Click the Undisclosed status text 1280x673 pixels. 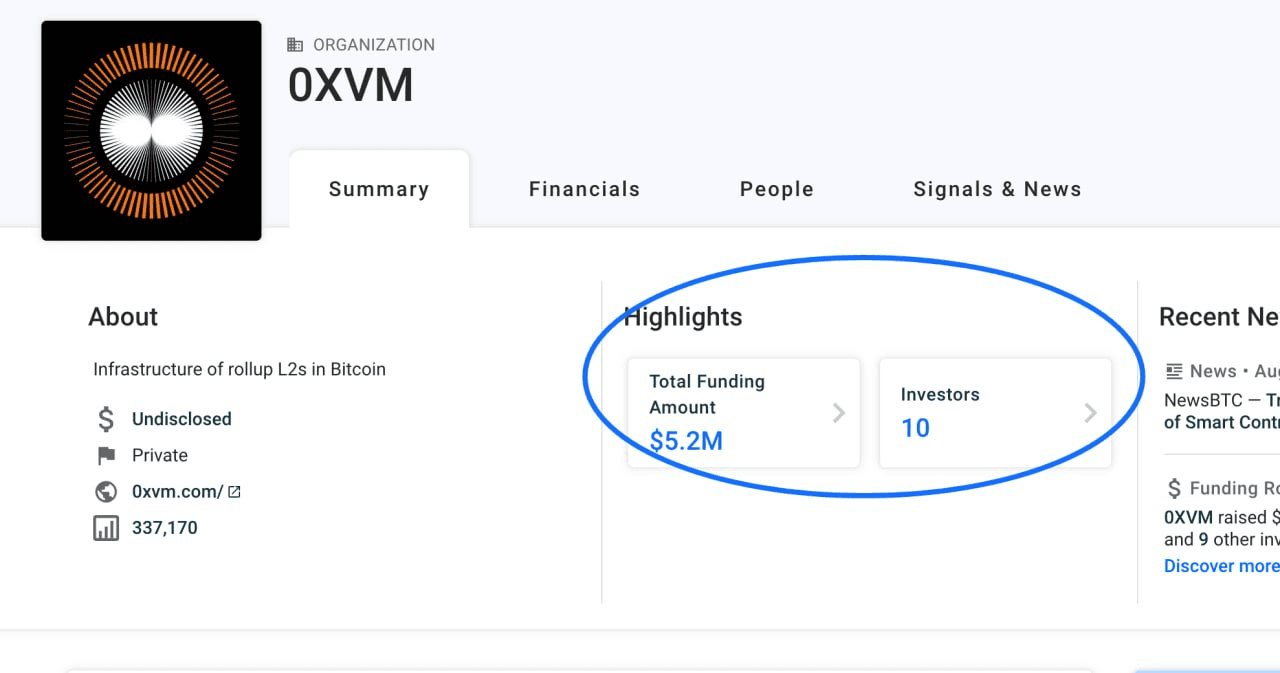tap(182, 419)
